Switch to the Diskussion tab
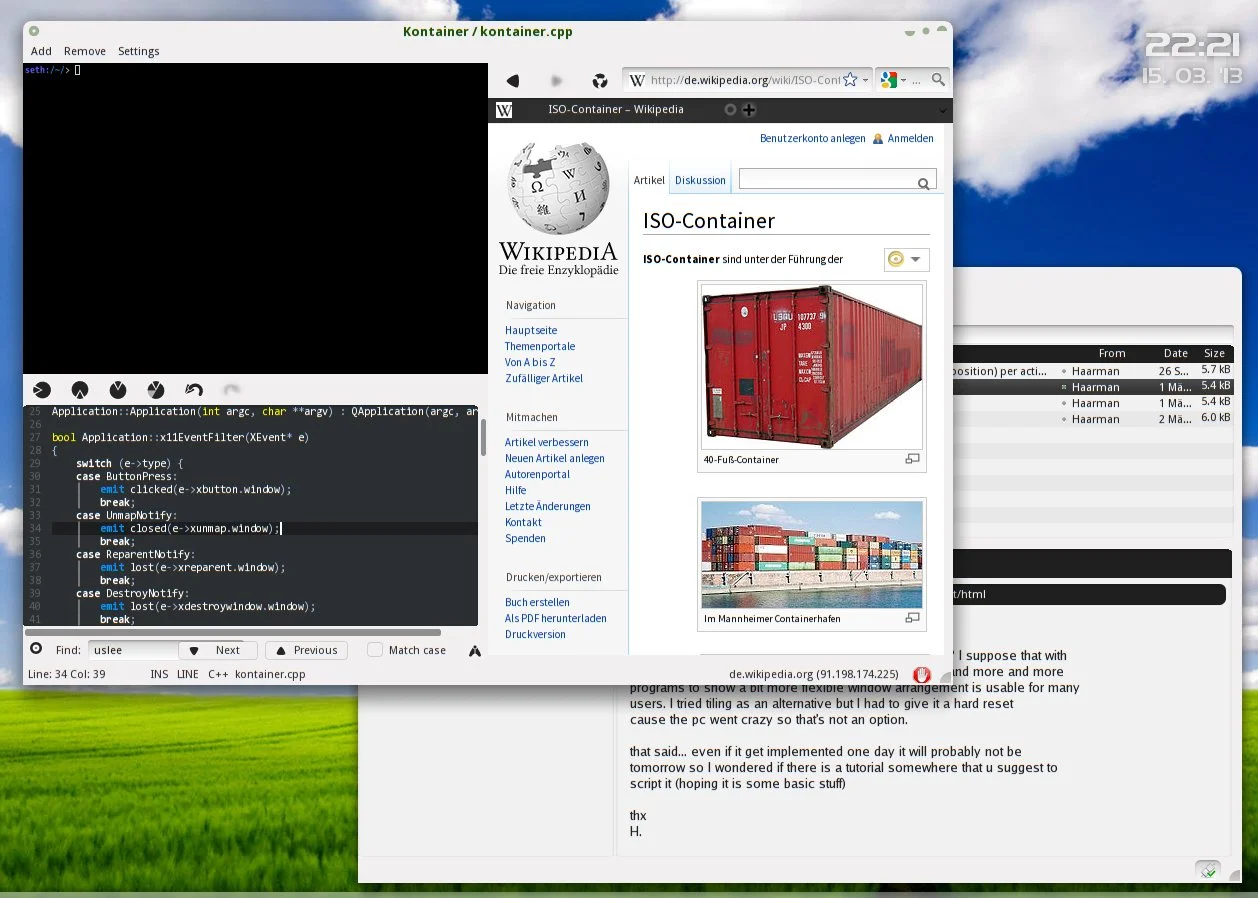1258x898 pixels. (x=700, y=180)
